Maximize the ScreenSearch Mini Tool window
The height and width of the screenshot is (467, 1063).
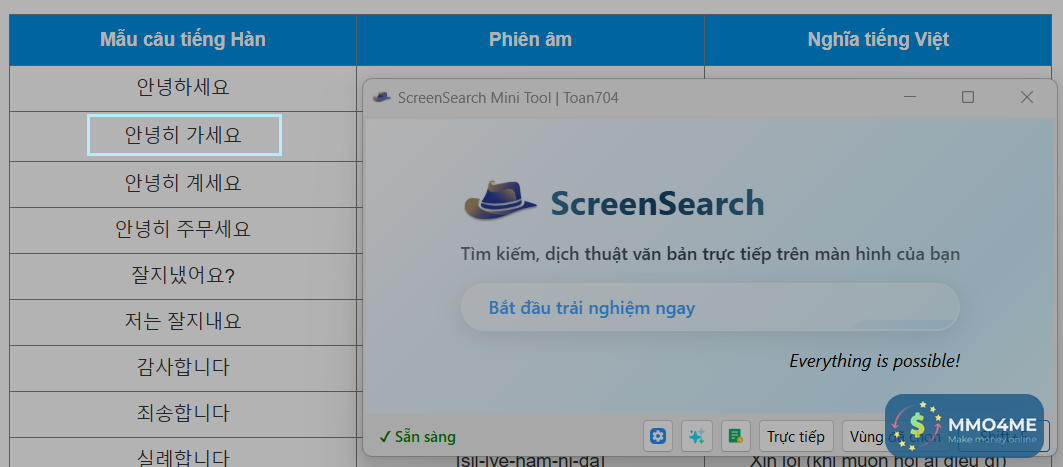click(968, 98)
